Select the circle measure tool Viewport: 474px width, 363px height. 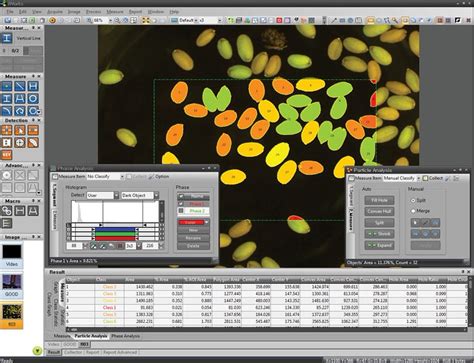click(x=33, y=98)
